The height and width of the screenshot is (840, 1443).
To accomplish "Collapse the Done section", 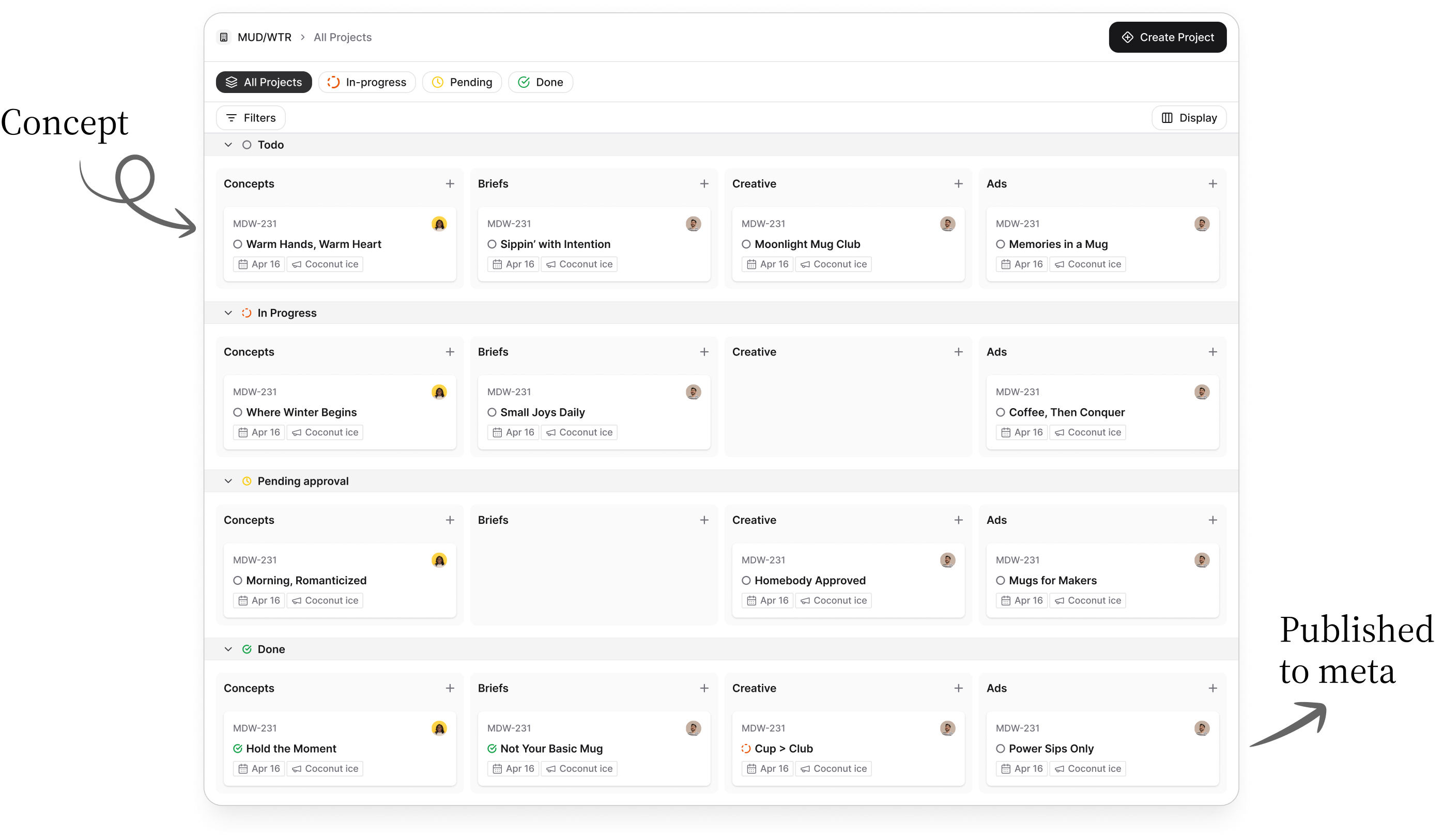I will (x=228, y=649).
